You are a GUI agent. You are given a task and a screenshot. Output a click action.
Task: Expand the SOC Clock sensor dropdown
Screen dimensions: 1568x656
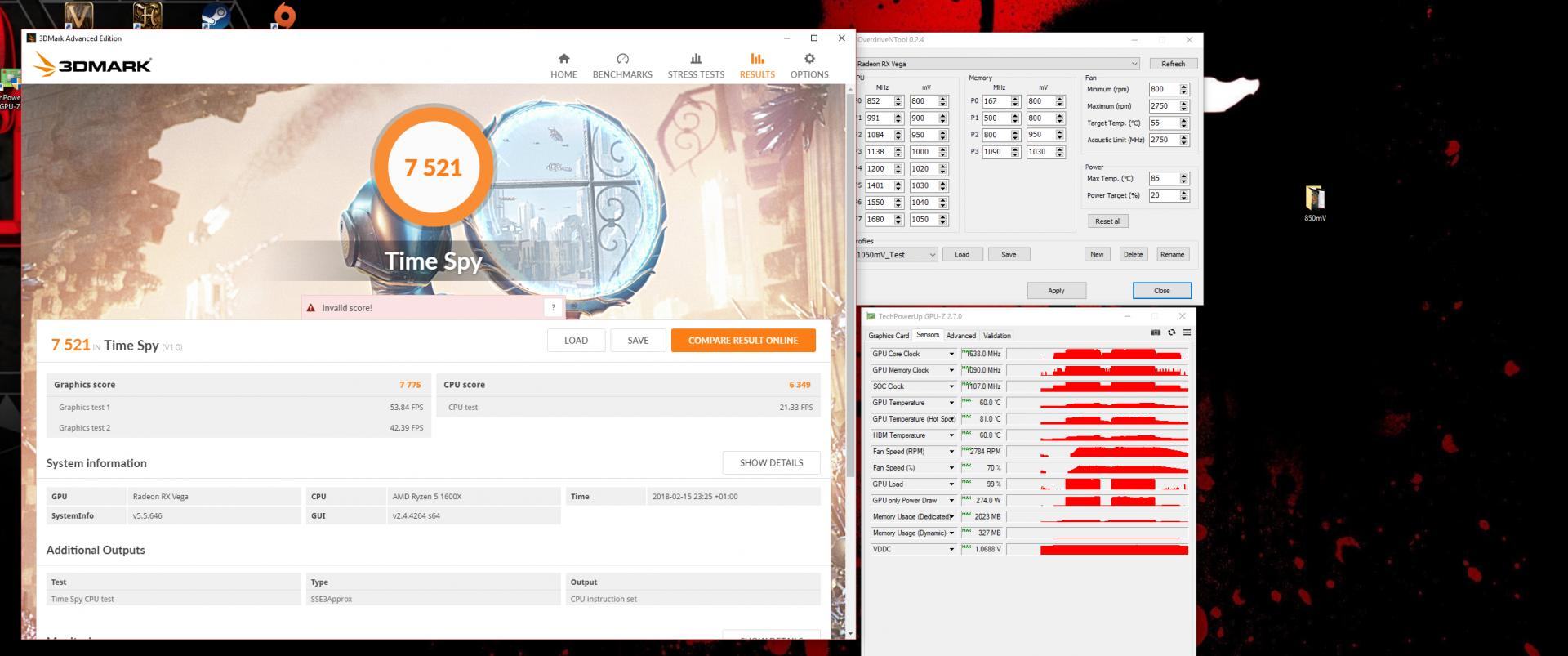pyautogui.click(x=951, y=386)
